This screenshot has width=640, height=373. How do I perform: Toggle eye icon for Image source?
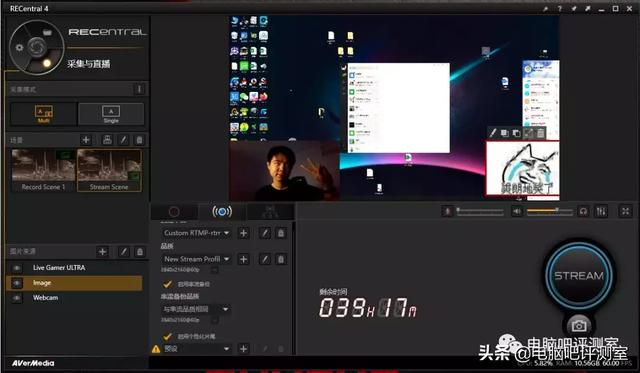point(16,283)
